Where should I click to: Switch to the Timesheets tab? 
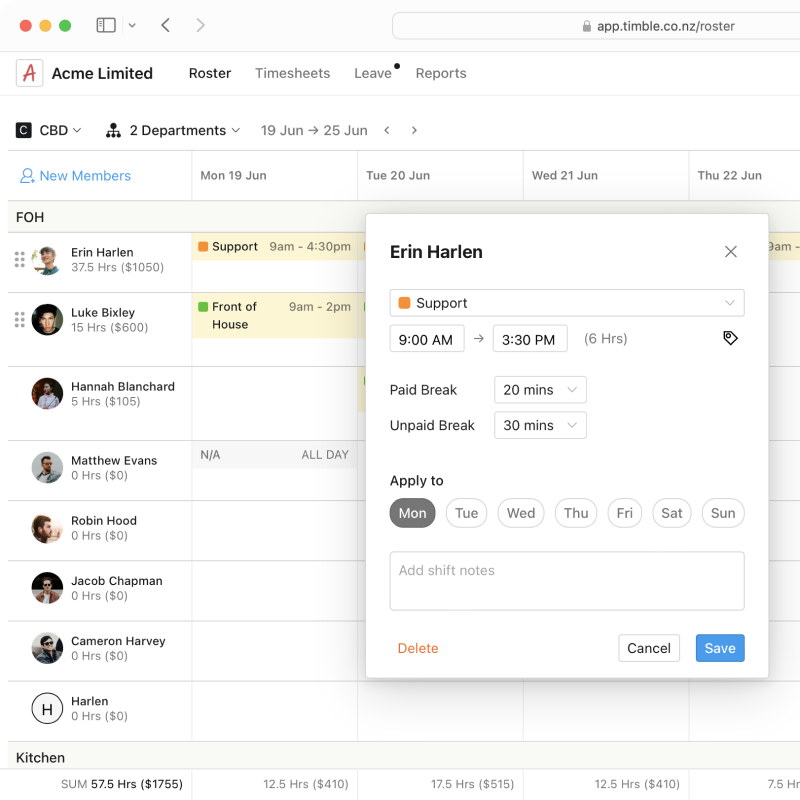292,73
